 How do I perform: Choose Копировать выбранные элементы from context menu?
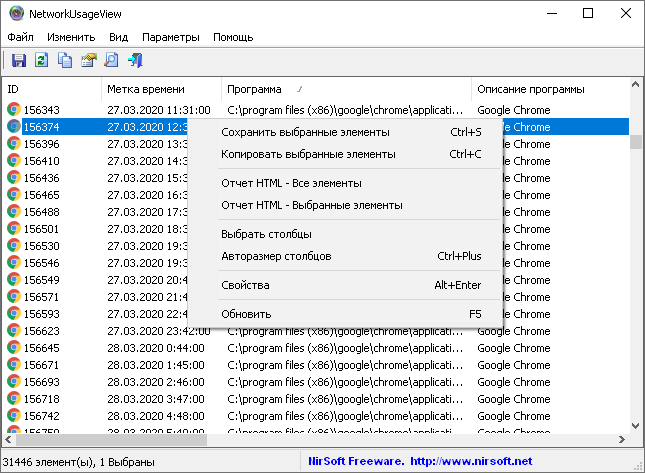point(345,154)
